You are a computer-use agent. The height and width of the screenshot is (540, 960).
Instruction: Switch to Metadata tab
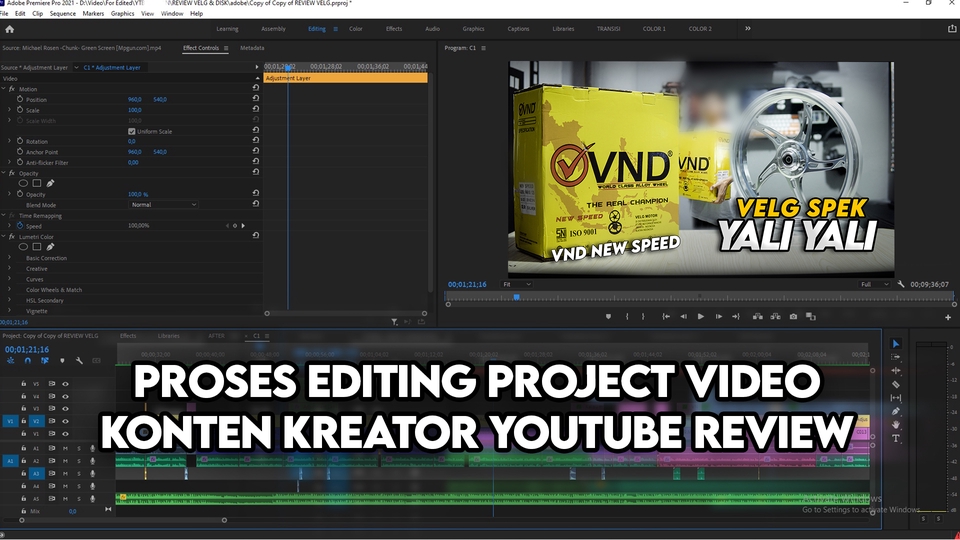click(252, 48)
